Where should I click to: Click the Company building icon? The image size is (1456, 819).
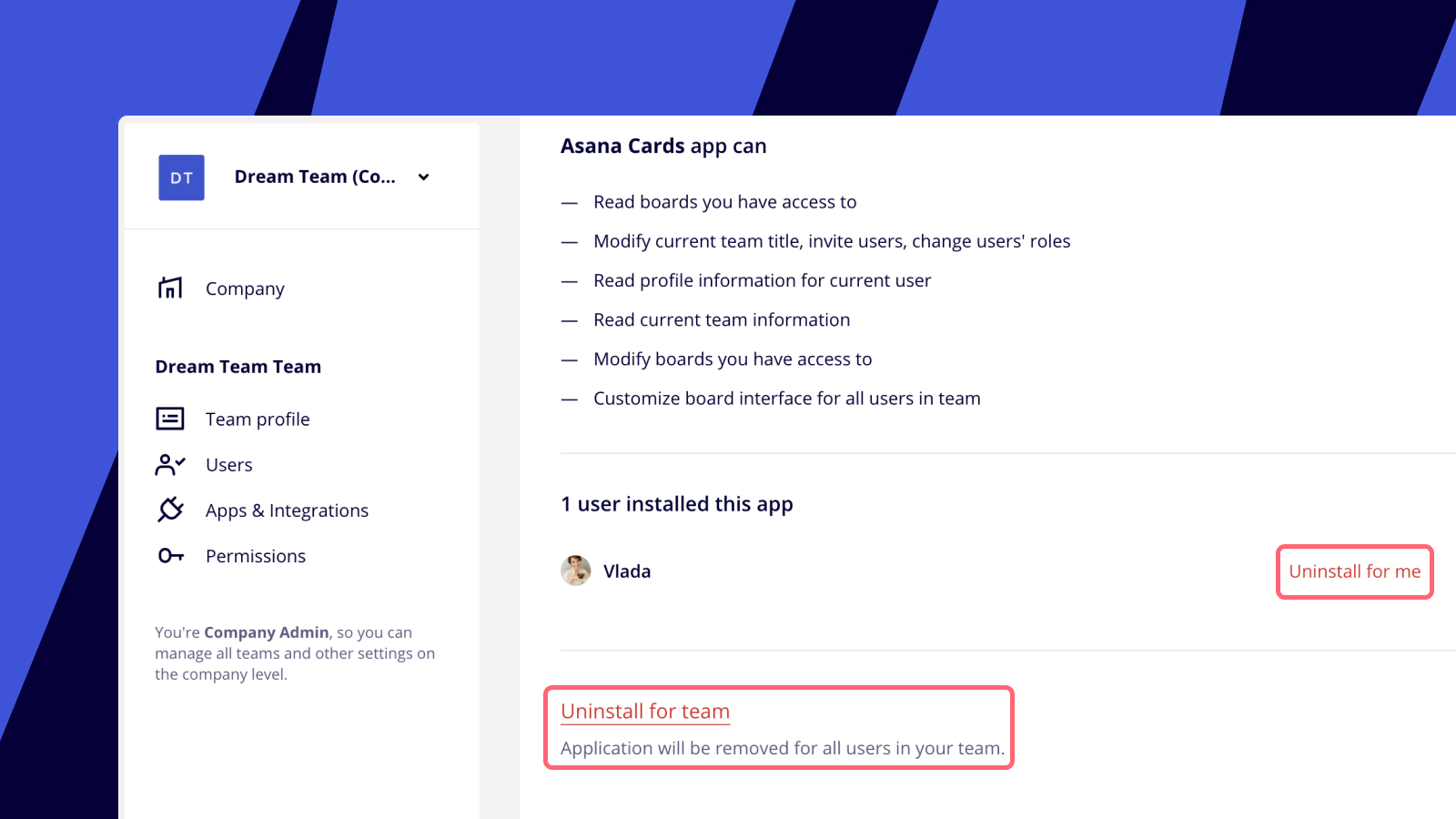170,288
